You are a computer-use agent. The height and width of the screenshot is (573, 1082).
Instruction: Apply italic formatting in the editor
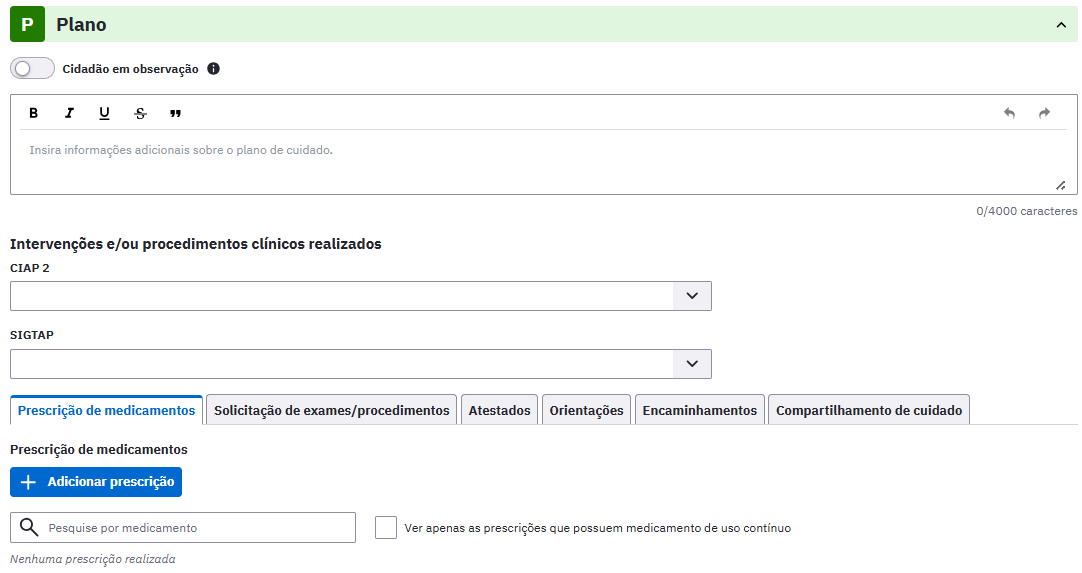coord(69,113)
